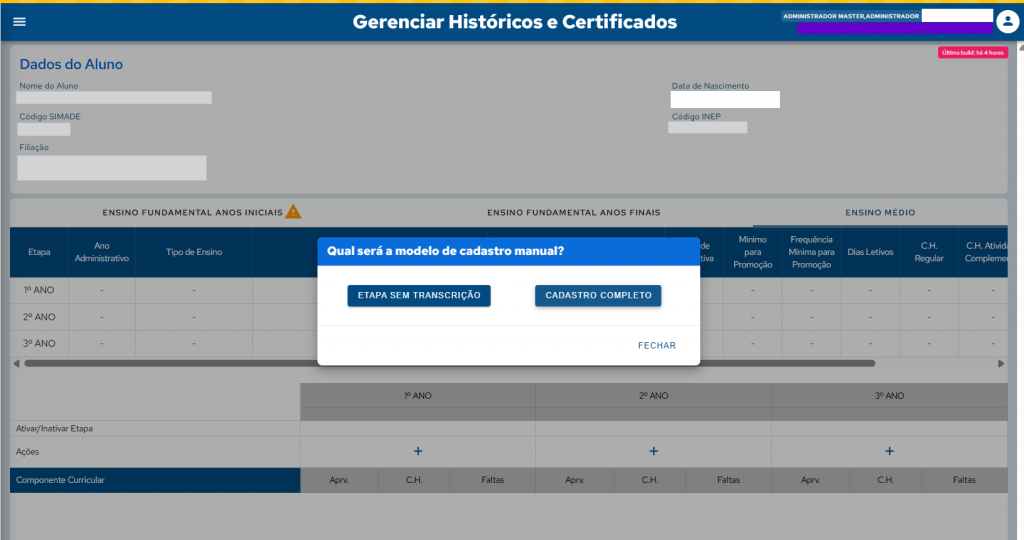Click the pink último build badge

[x=972, y=52]
